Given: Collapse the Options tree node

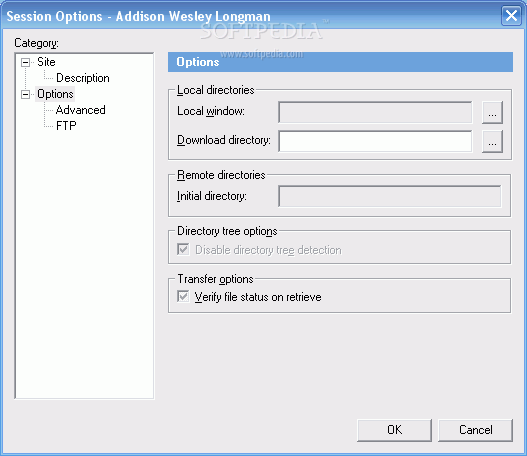Looking at the screenshot, I should [25, 94].
